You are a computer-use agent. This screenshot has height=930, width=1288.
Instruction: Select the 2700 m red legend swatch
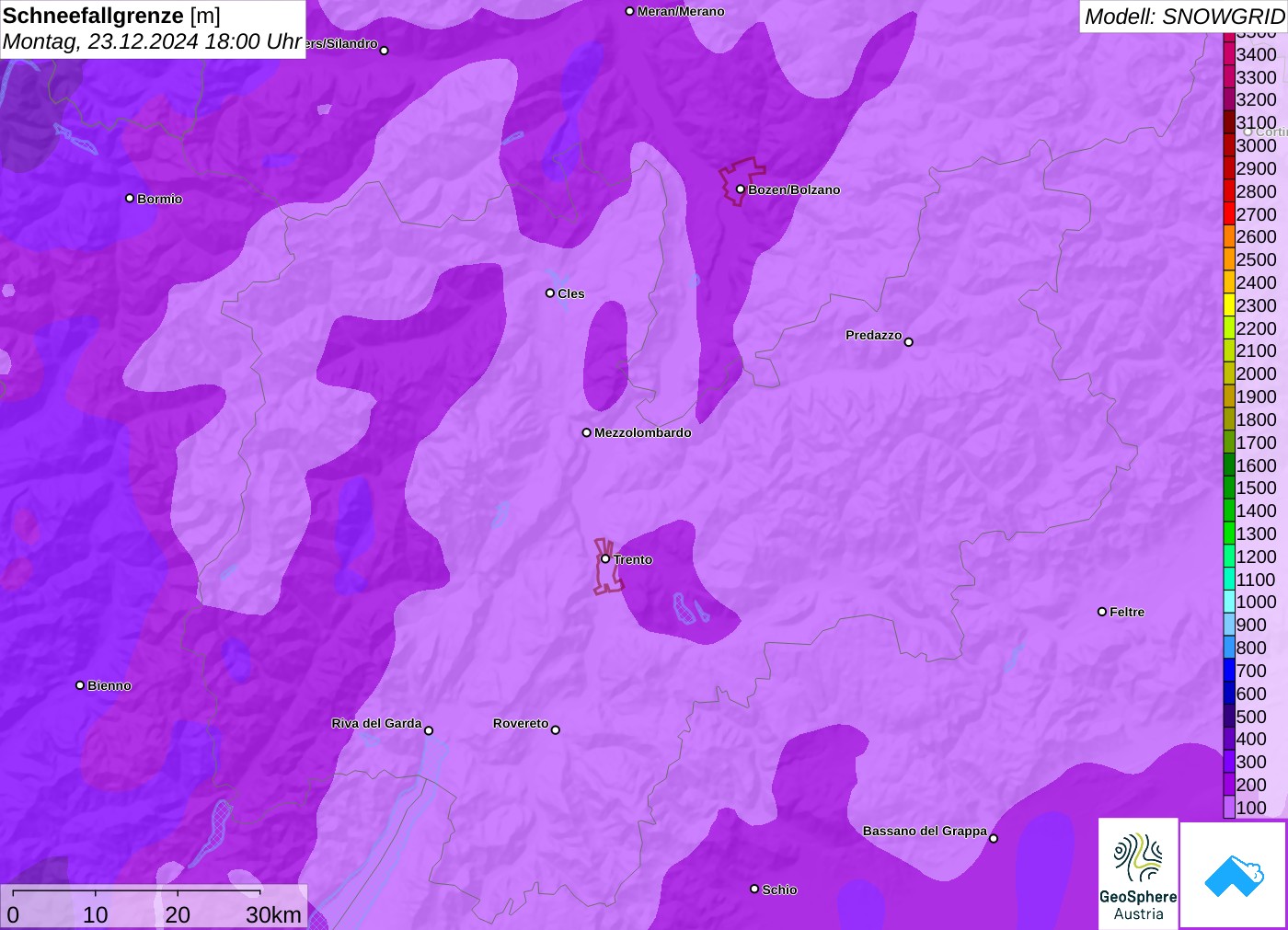[x=1229, y=214]
